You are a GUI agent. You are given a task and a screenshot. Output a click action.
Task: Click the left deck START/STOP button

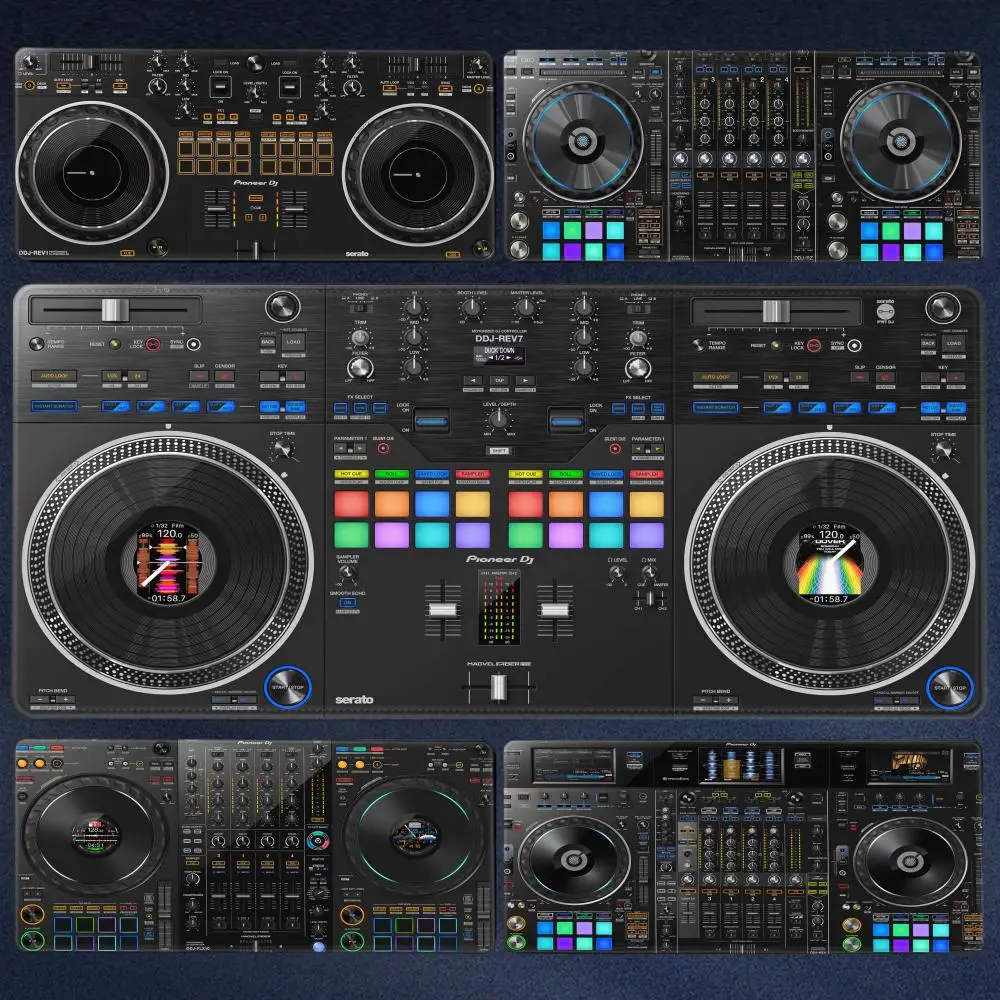(288, 688)
